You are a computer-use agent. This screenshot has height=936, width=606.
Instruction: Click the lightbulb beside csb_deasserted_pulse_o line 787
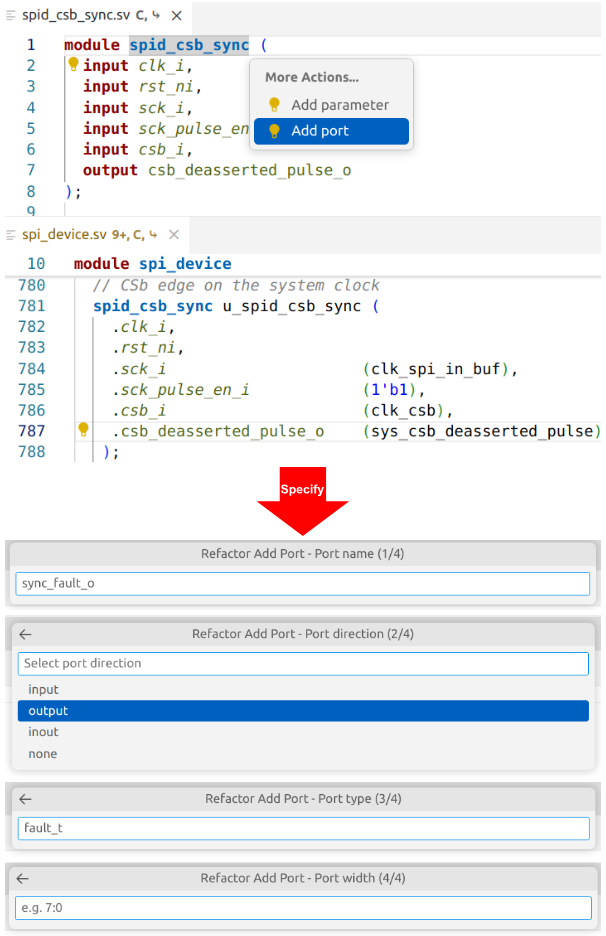point(84,430)
